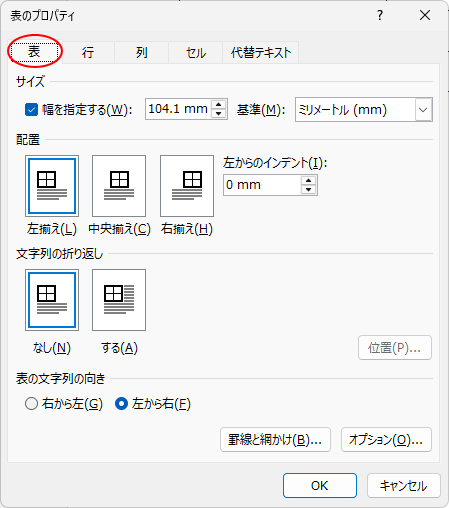Decrease left indent with down spinner arrow
The width and height of the screenshot is (449, 508).
point(308,189)
